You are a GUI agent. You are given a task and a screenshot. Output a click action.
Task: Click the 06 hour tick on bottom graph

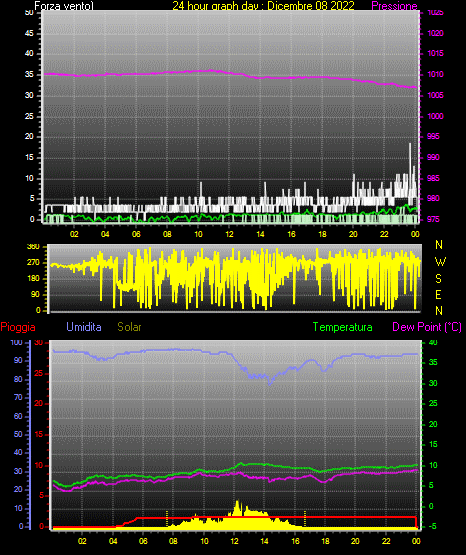[x=143, y=541]
